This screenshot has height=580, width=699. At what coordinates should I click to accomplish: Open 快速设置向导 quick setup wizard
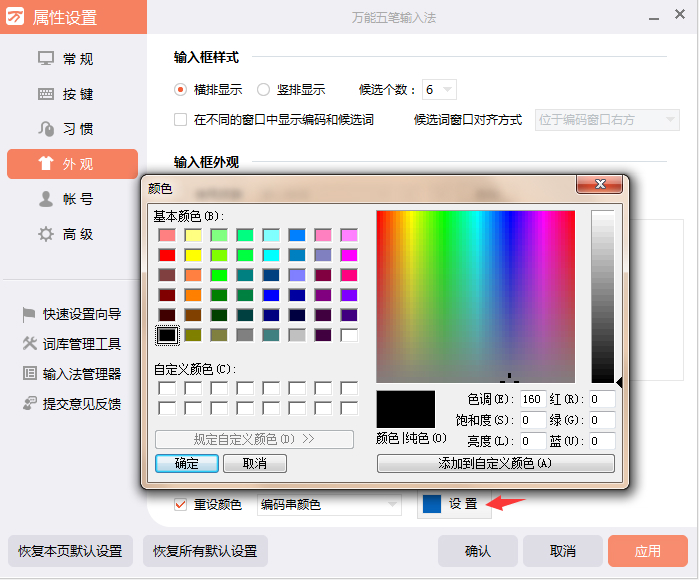pos(82,314)
